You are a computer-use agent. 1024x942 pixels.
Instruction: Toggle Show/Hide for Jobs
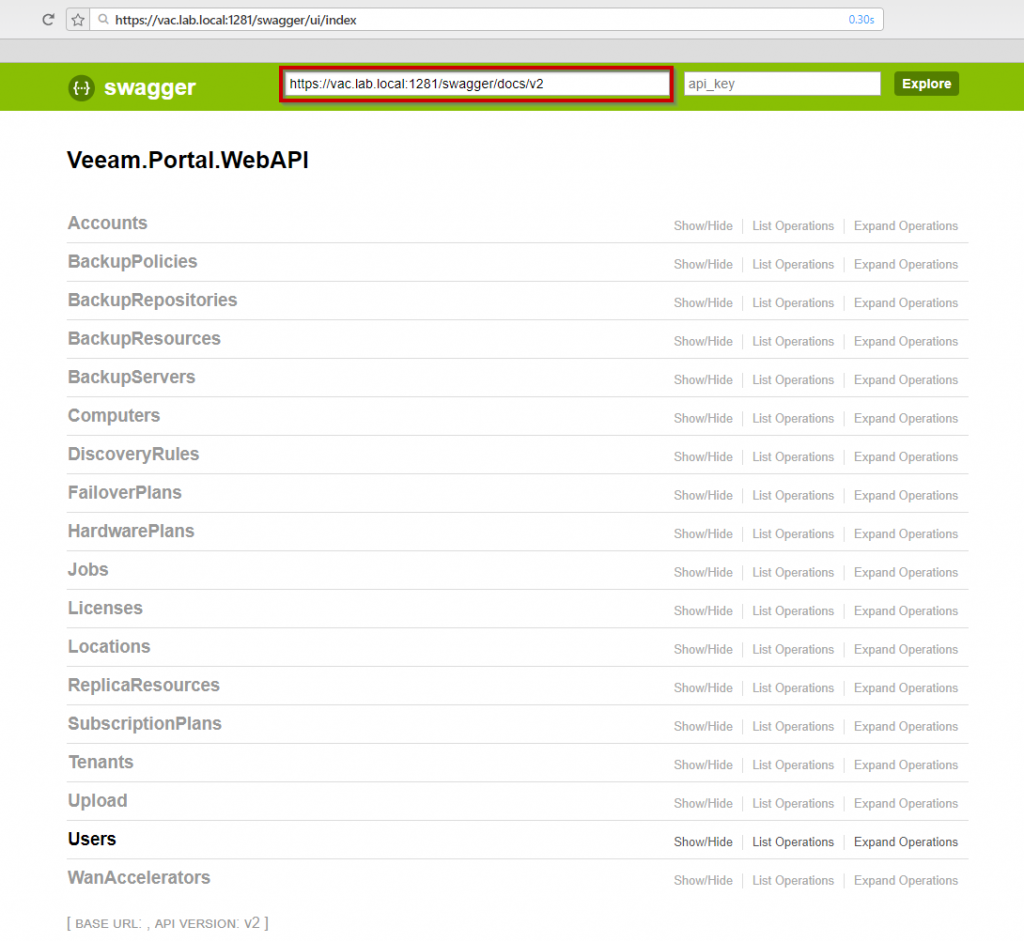point(703,573)
